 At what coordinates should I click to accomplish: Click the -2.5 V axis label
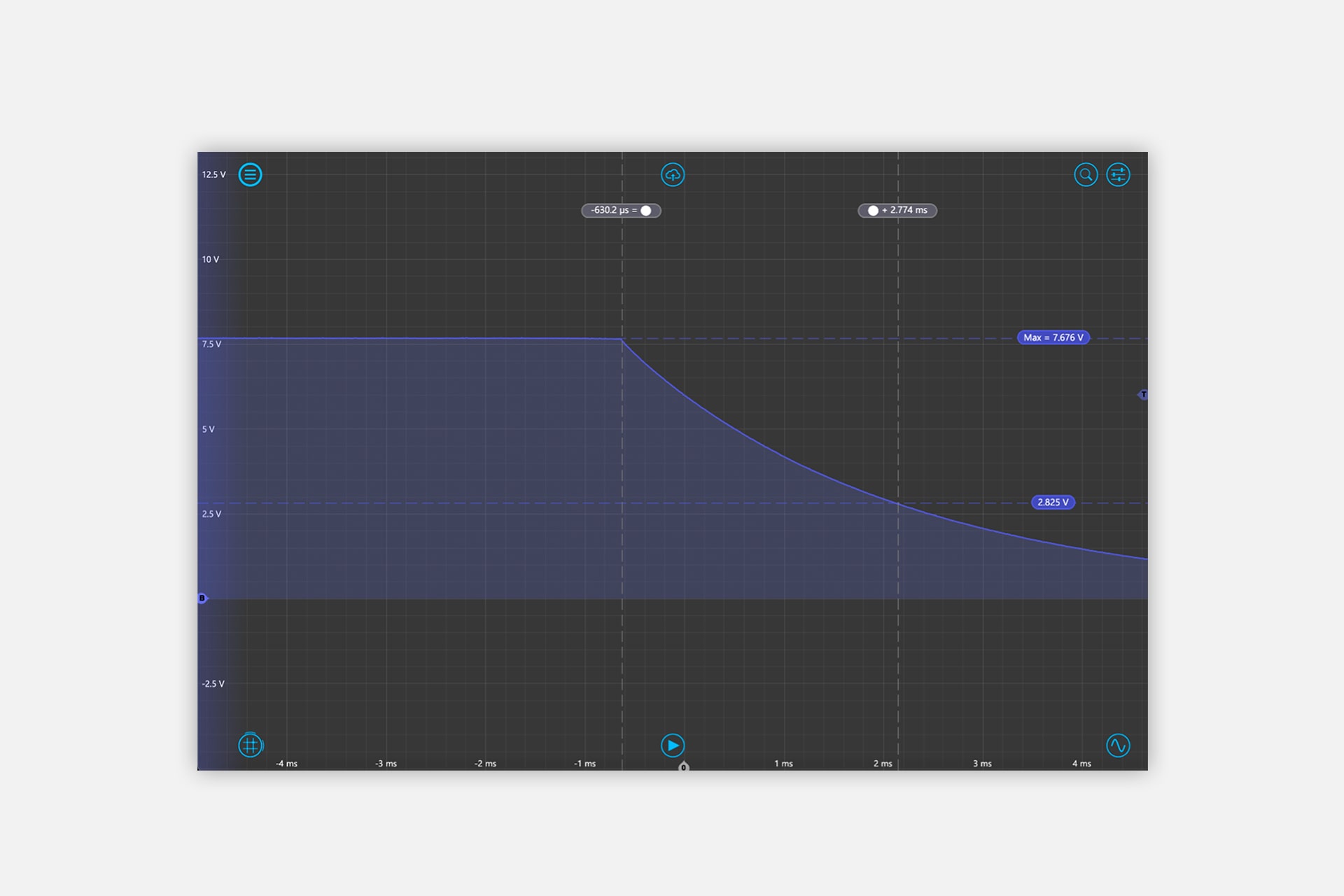click(213, 683)
